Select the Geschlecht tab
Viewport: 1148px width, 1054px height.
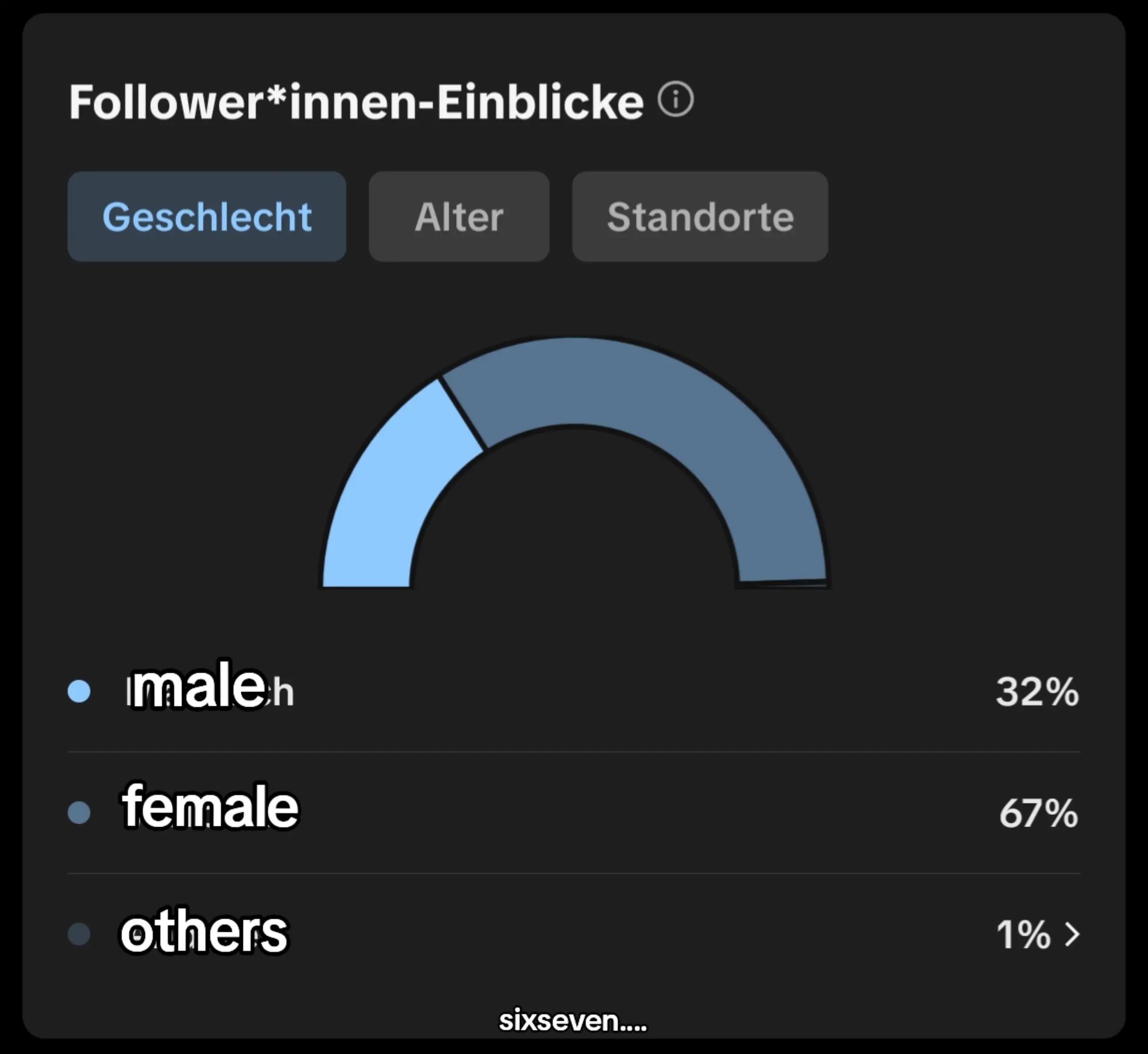(206, 217)
